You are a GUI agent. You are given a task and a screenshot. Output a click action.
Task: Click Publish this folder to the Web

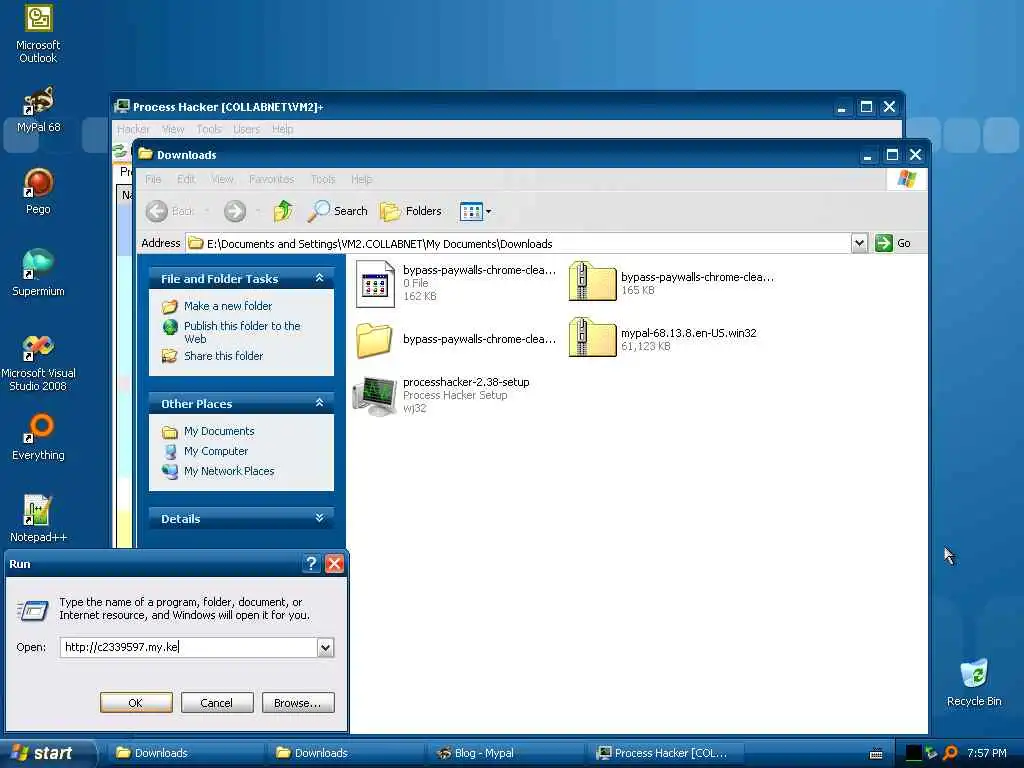click(242, 332)
